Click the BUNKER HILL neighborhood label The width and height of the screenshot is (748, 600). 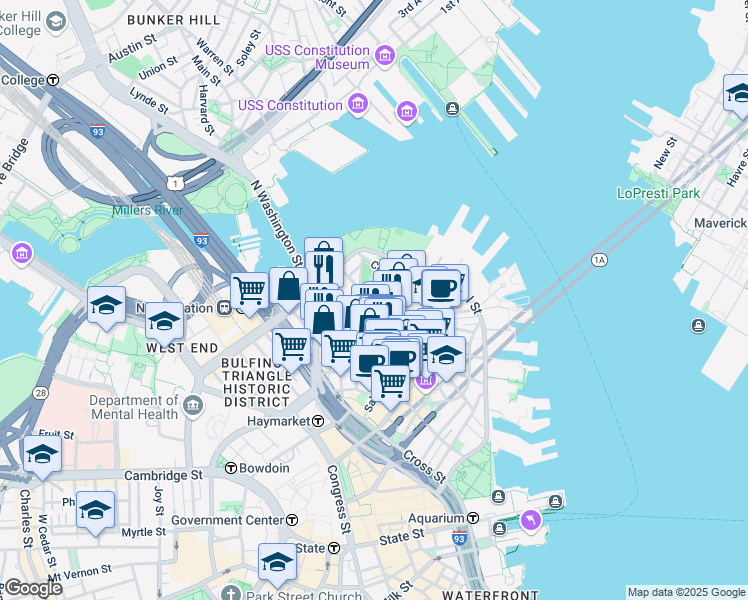tap(174, 20)
